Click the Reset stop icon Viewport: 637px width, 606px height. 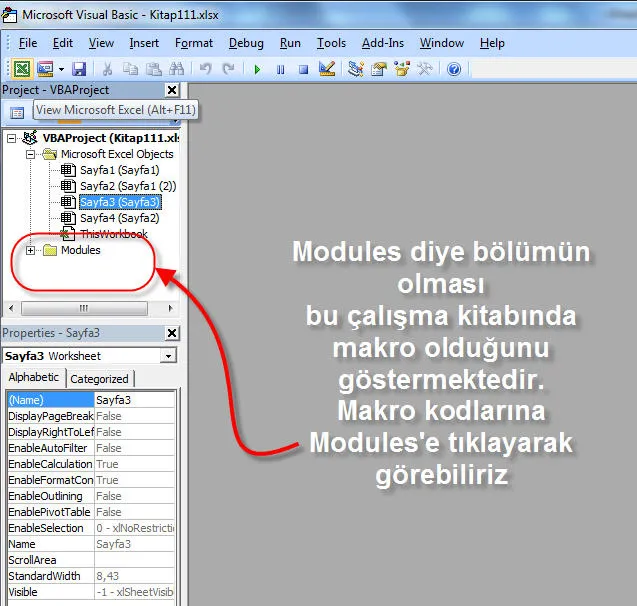[x=302, y=69]
